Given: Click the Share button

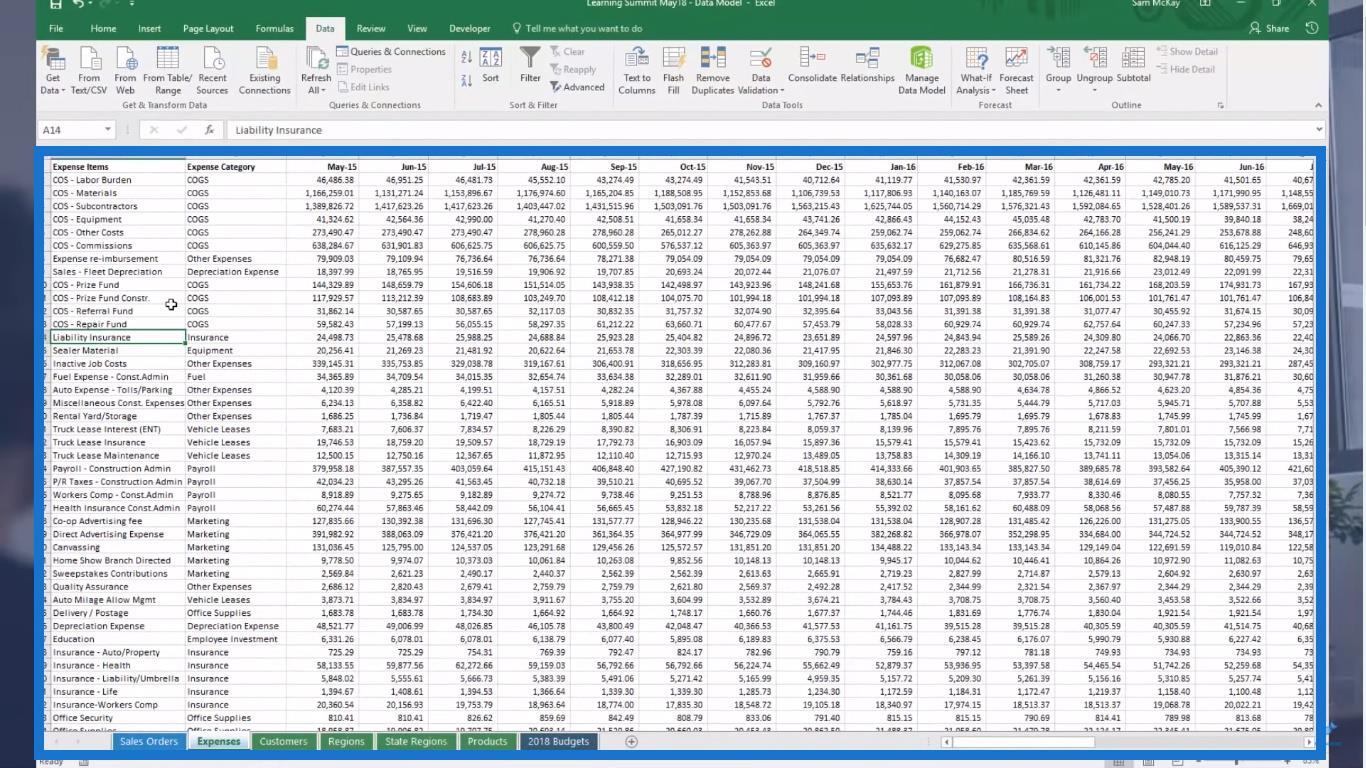Looking at the screenshot, I should click(x=1269, y=29).
